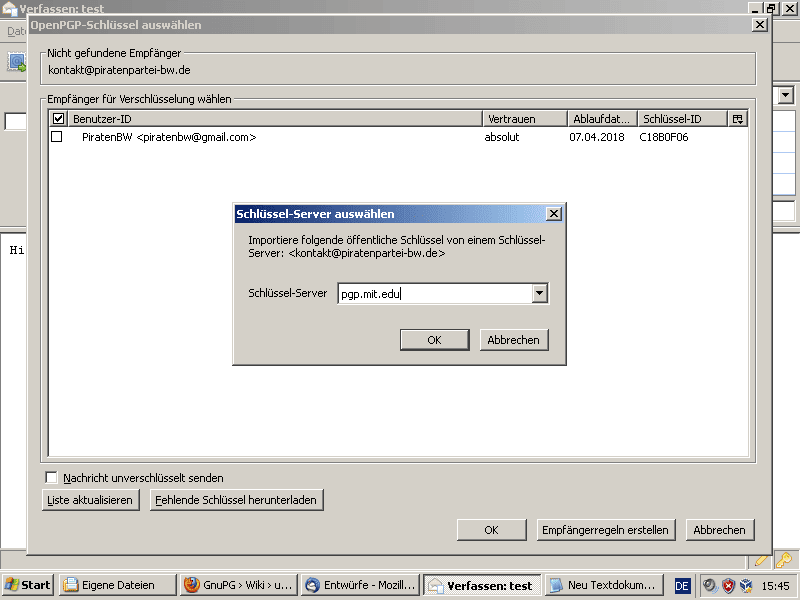Screen dimensions: 800x600
Task: Enable Nachricht unverschlüsselt senden checkbox
Action: [x=51, y=478]
